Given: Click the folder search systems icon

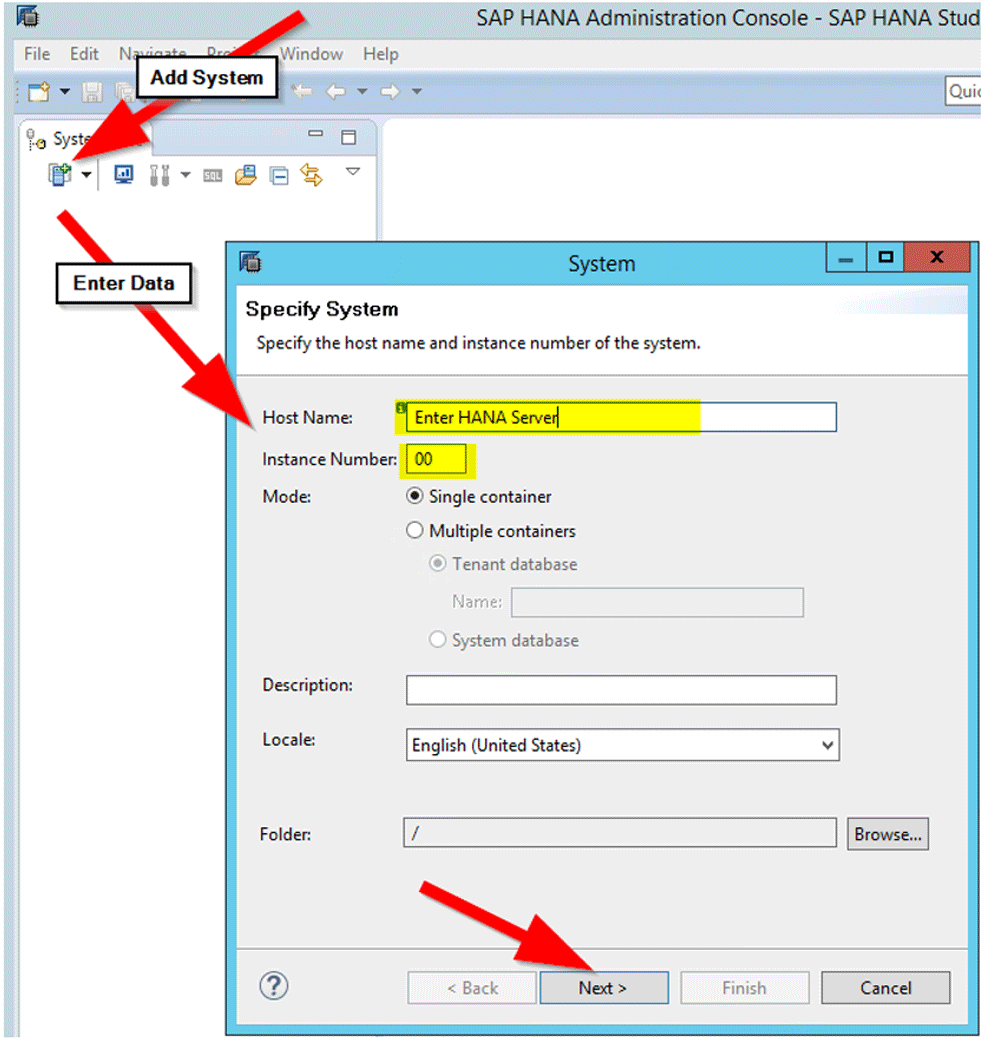Looking at the screenshot, I should click(x=246, y=175).
